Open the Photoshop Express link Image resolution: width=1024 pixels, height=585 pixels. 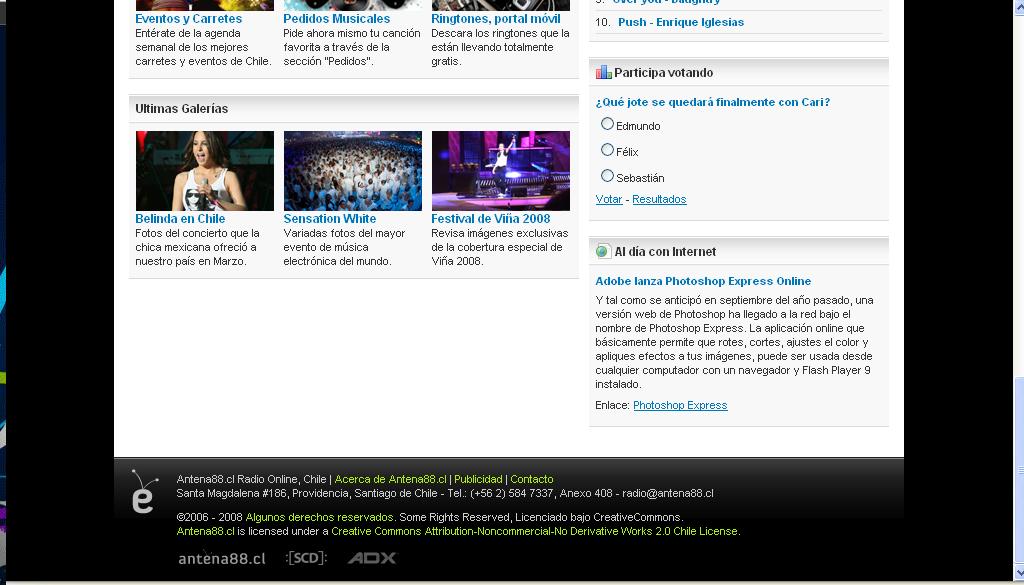680,405
